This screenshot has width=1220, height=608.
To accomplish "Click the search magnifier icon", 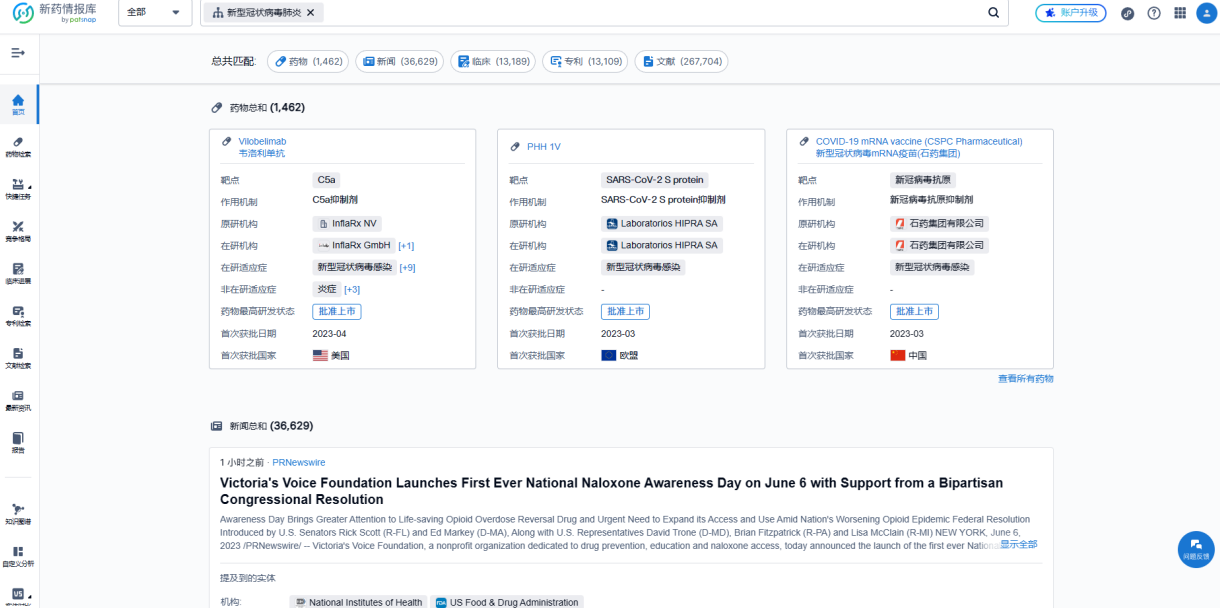I will pos(993,13).
